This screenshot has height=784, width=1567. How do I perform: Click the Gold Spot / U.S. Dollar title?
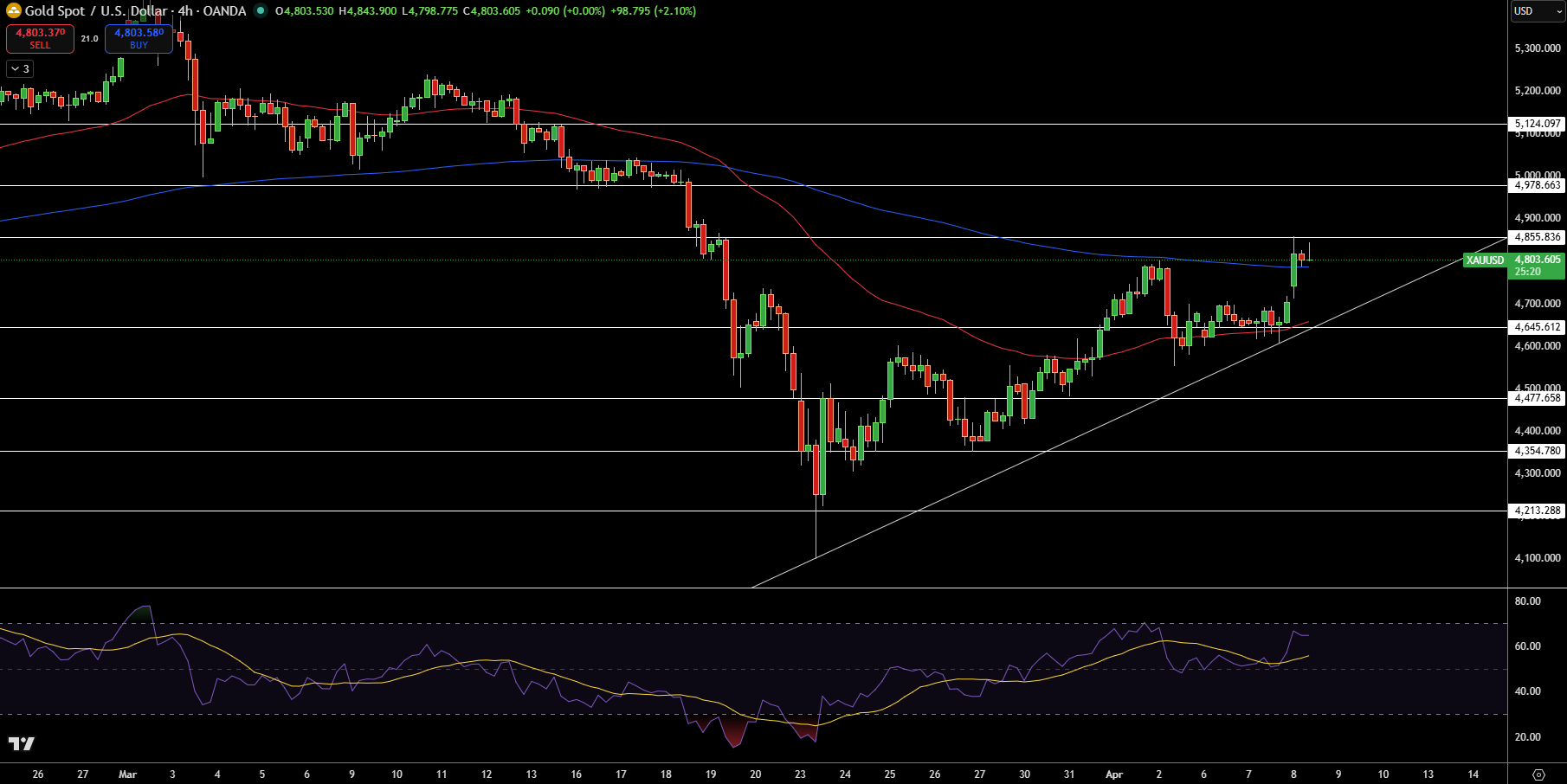click(96, 11)
